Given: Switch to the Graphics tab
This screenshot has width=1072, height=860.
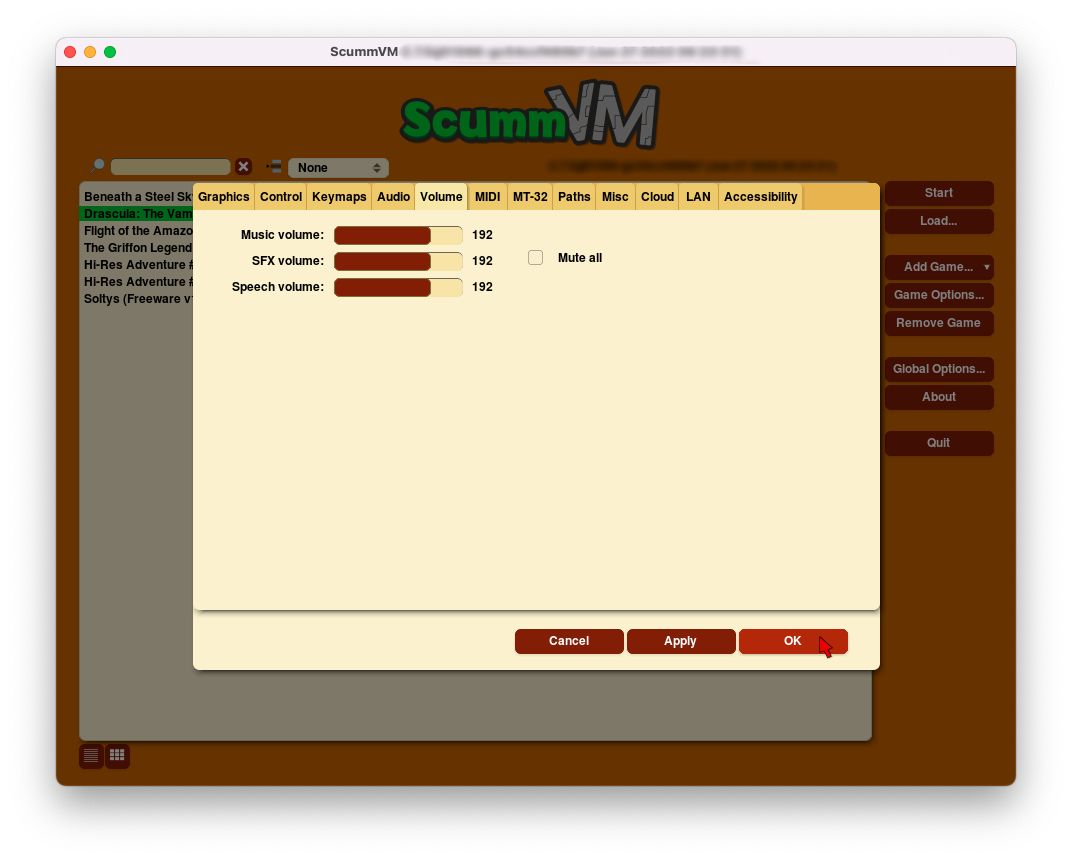Looking at the screenshot, I should tap(224, 197).
